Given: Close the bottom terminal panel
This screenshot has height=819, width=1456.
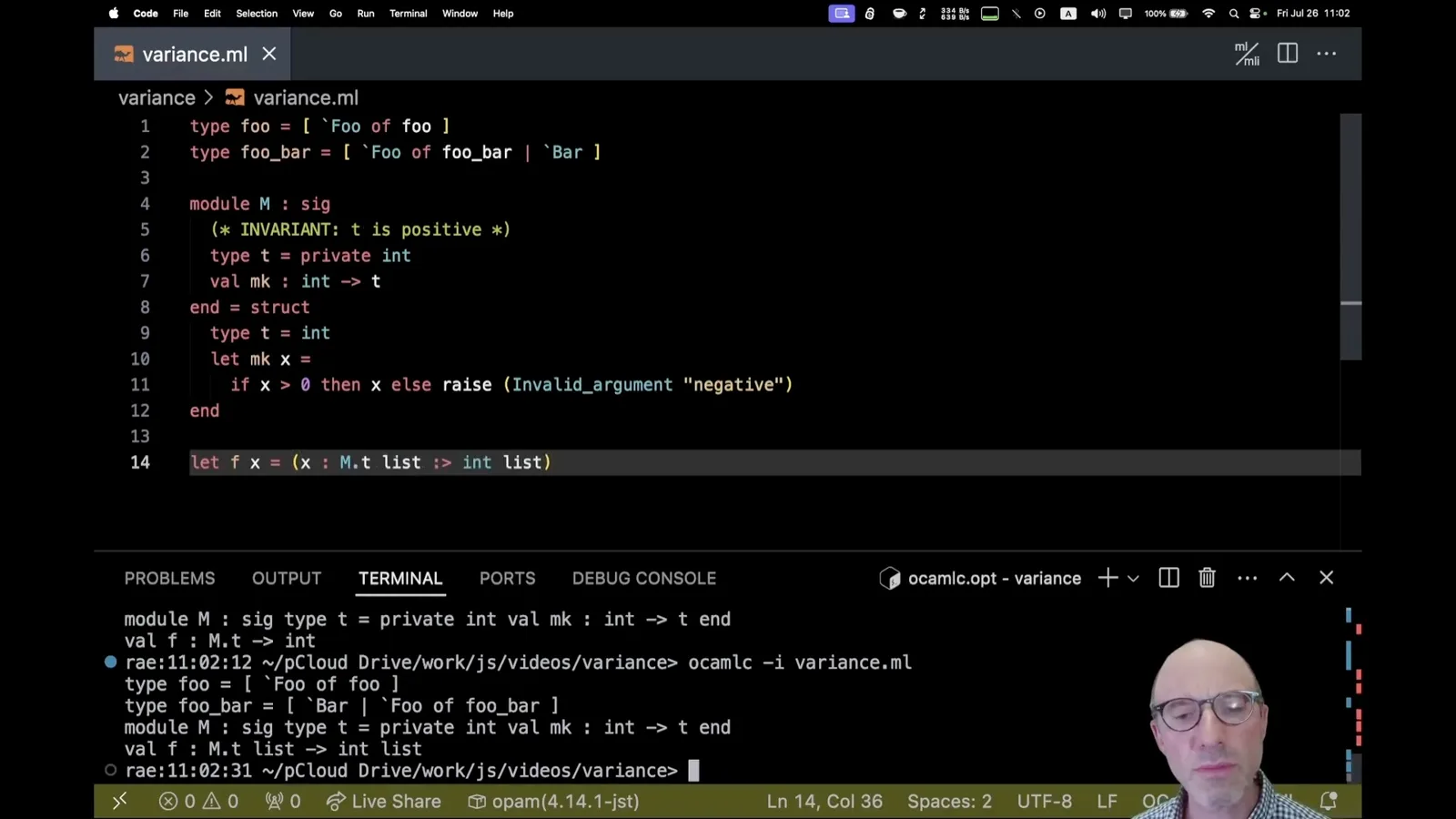Looking at the screenshot, I should point(1327,577).
